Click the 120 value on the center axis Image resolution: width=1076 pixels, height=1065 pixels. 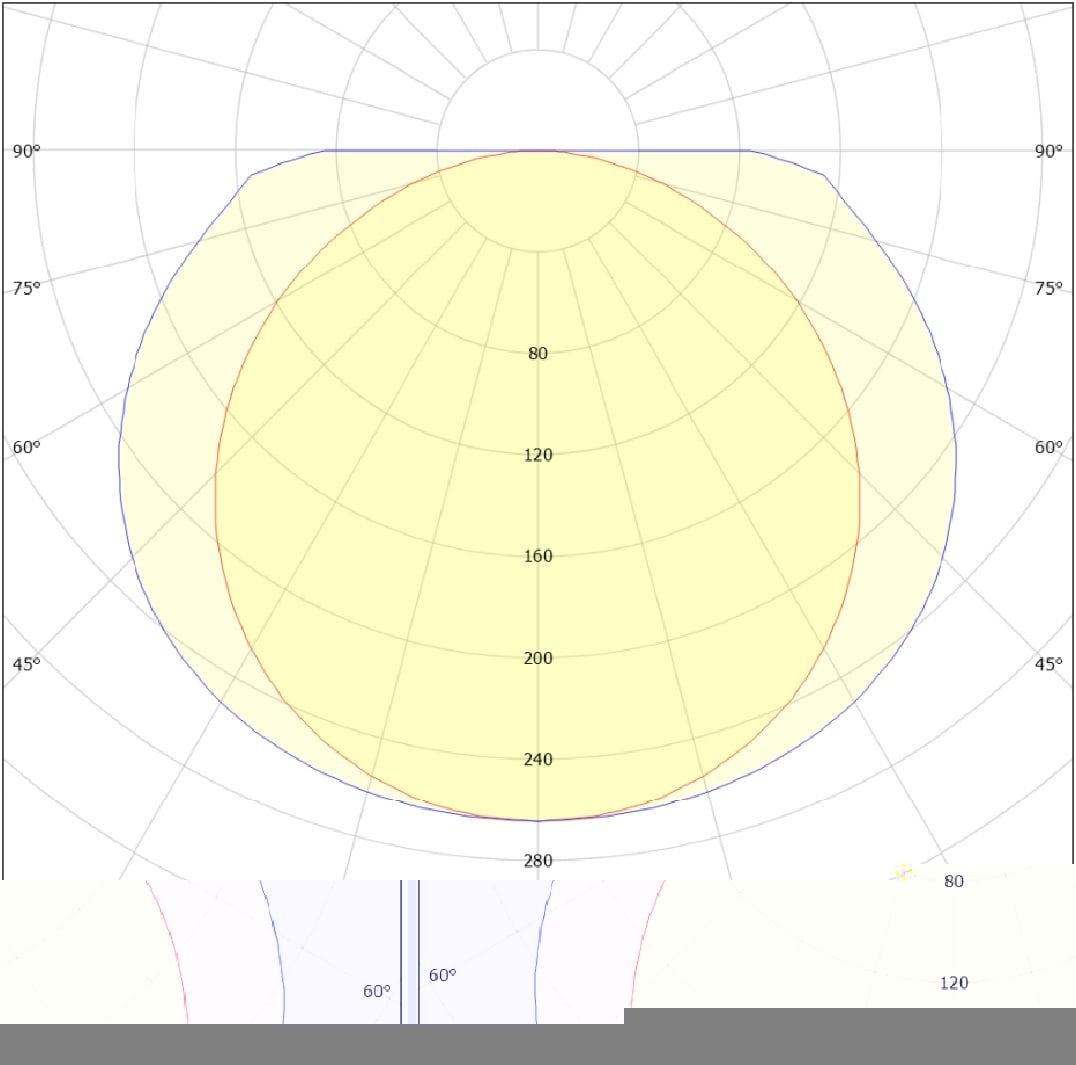point(538,455)
